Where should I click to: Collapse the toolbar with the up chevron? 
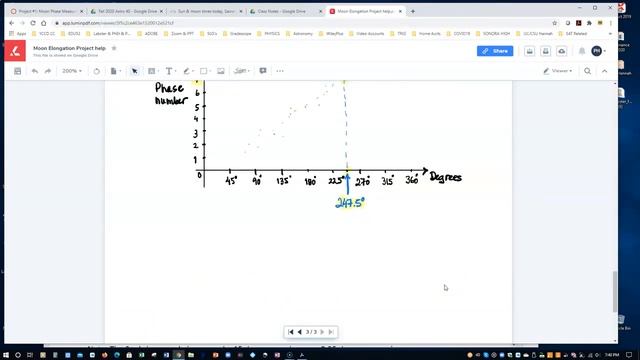click(x=604, y=71)
